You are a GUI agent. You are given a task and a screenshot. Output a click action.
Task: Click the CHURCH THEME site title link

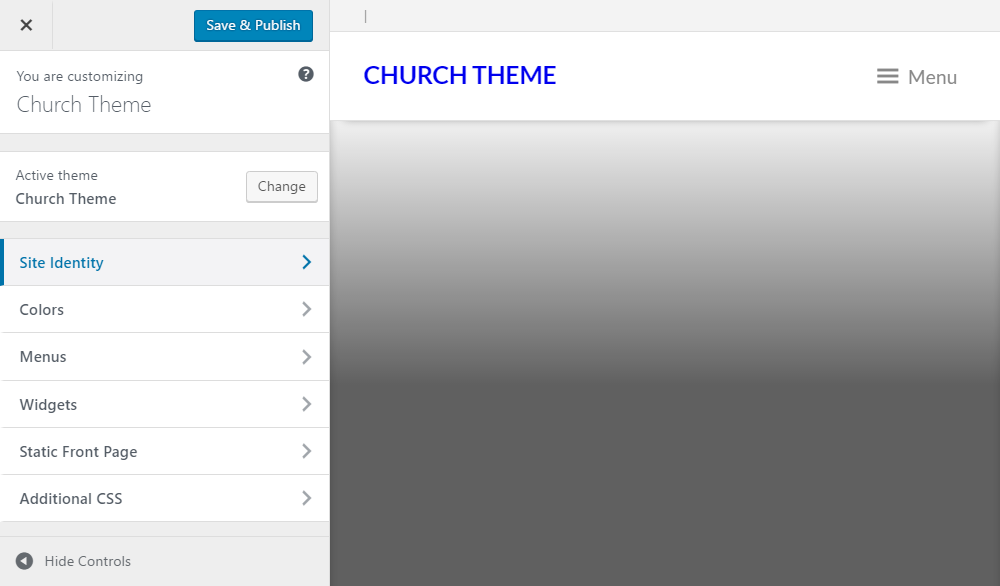coord(460,75)
